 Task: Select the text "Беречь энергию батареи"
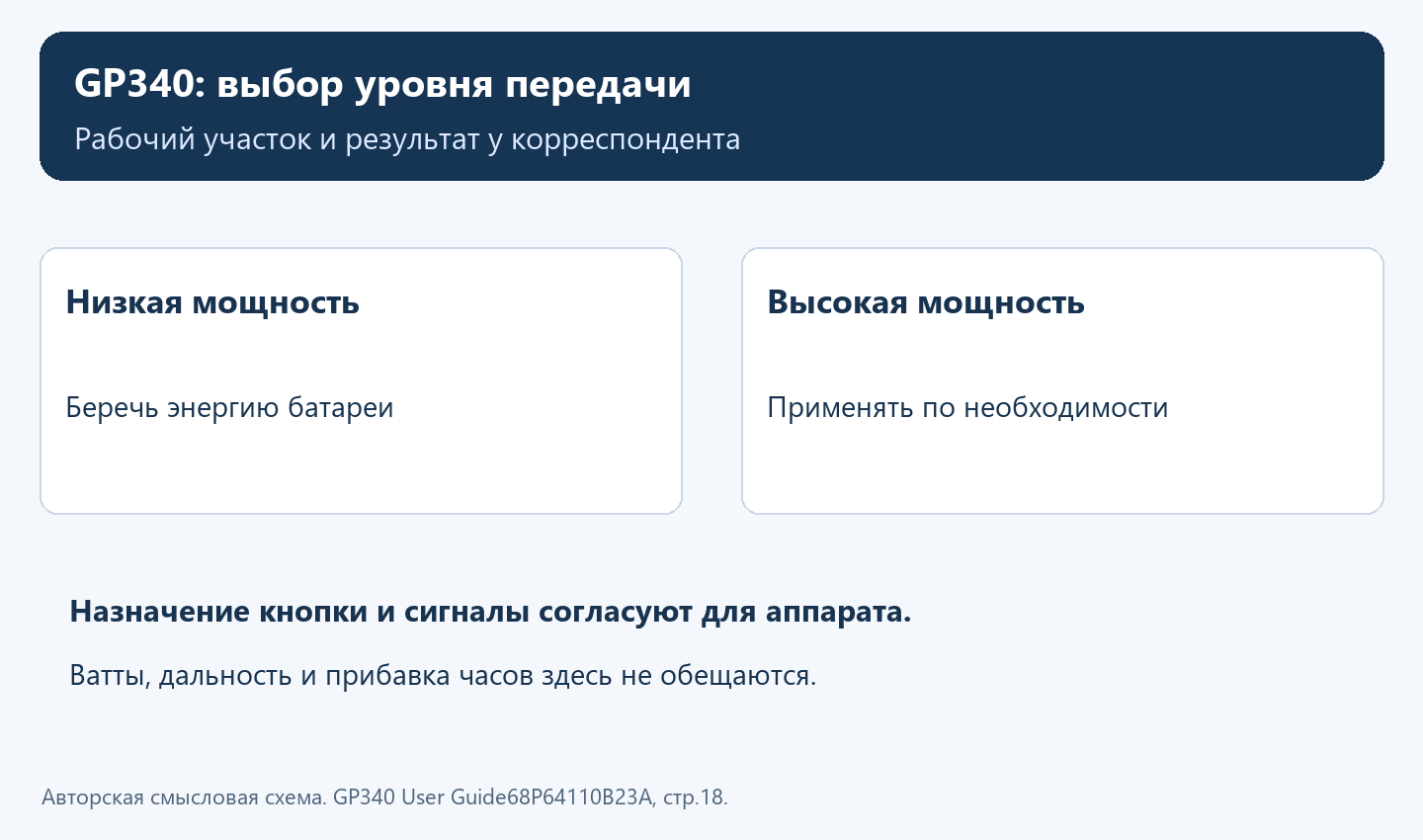click(x=229, y=407)
